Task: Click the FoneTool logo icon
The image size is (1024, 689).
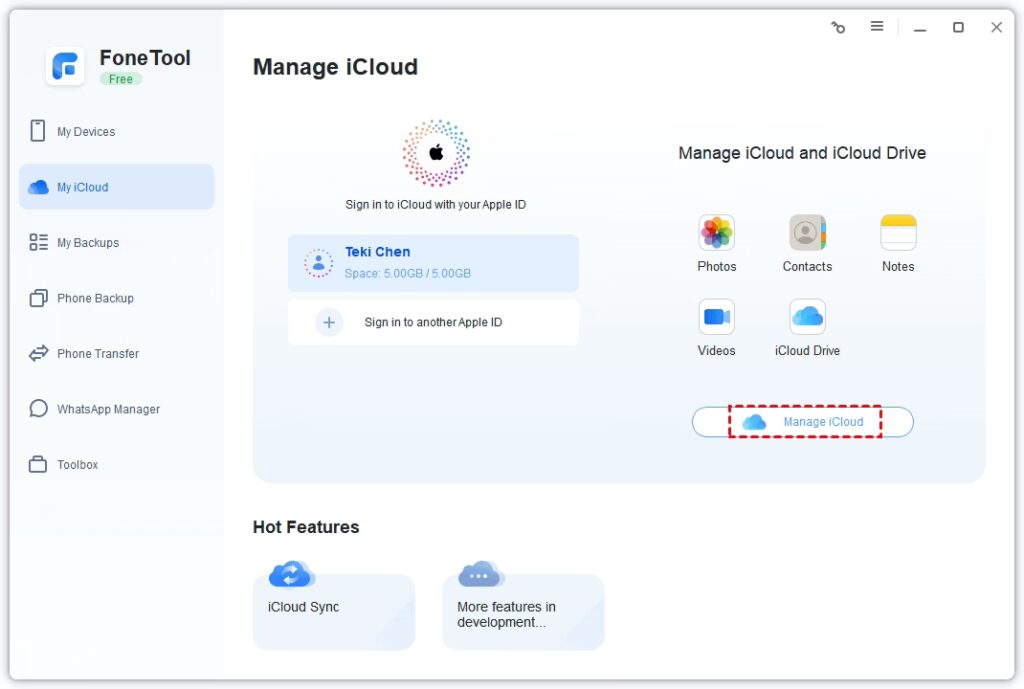Action: [x=66, y=66]
